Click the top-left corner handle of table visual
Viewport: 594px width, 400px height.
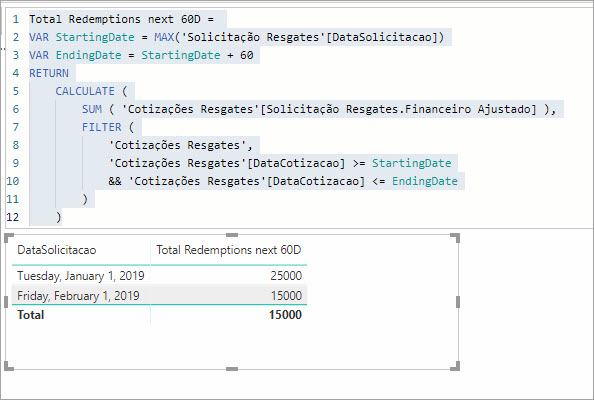click(8, 238)
